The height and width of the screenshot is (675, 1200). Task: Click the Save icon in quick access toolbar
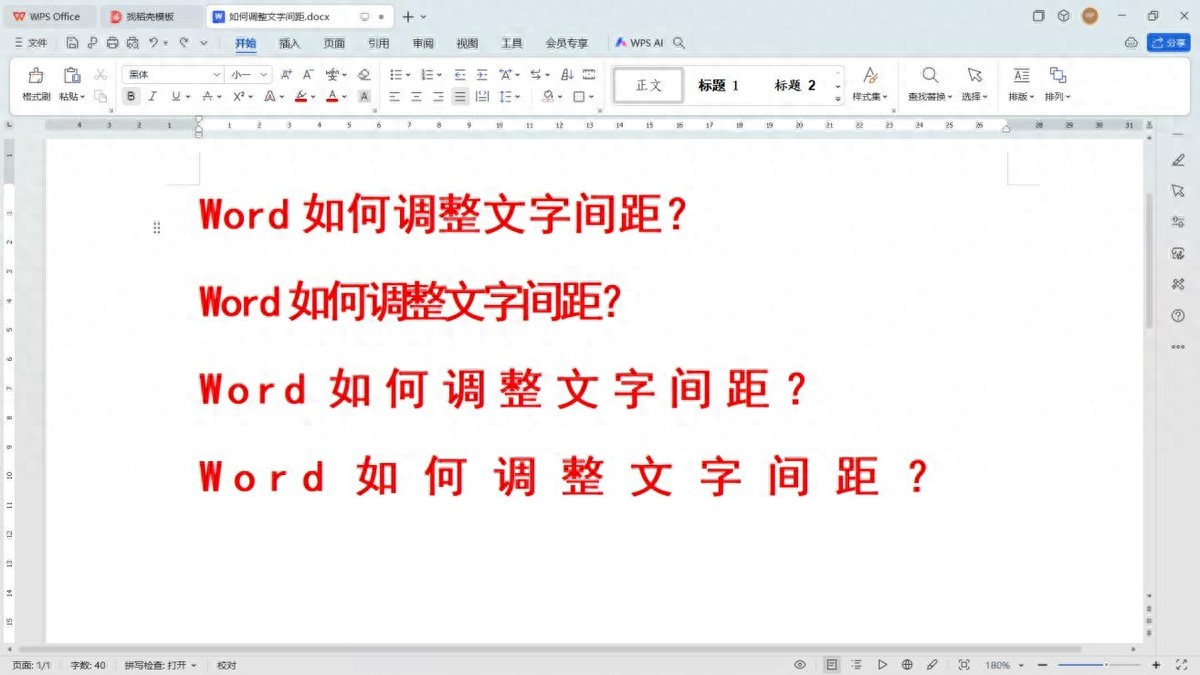(x=72, y=43)
